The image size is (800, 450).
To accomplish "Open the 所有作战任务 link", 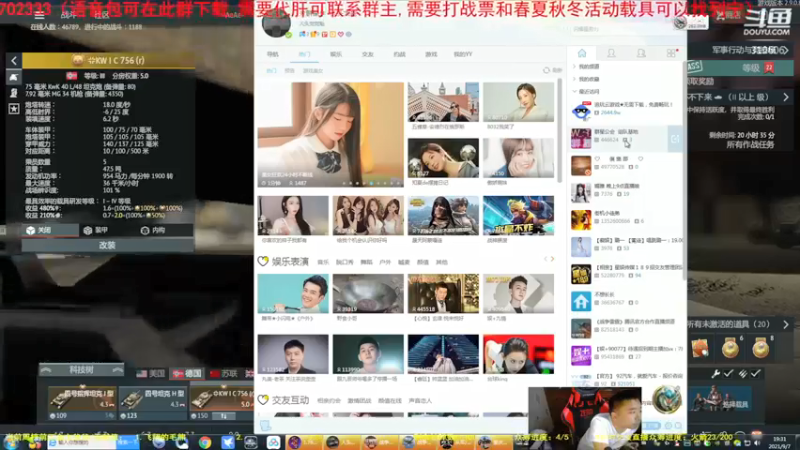I will pos(750,145).
